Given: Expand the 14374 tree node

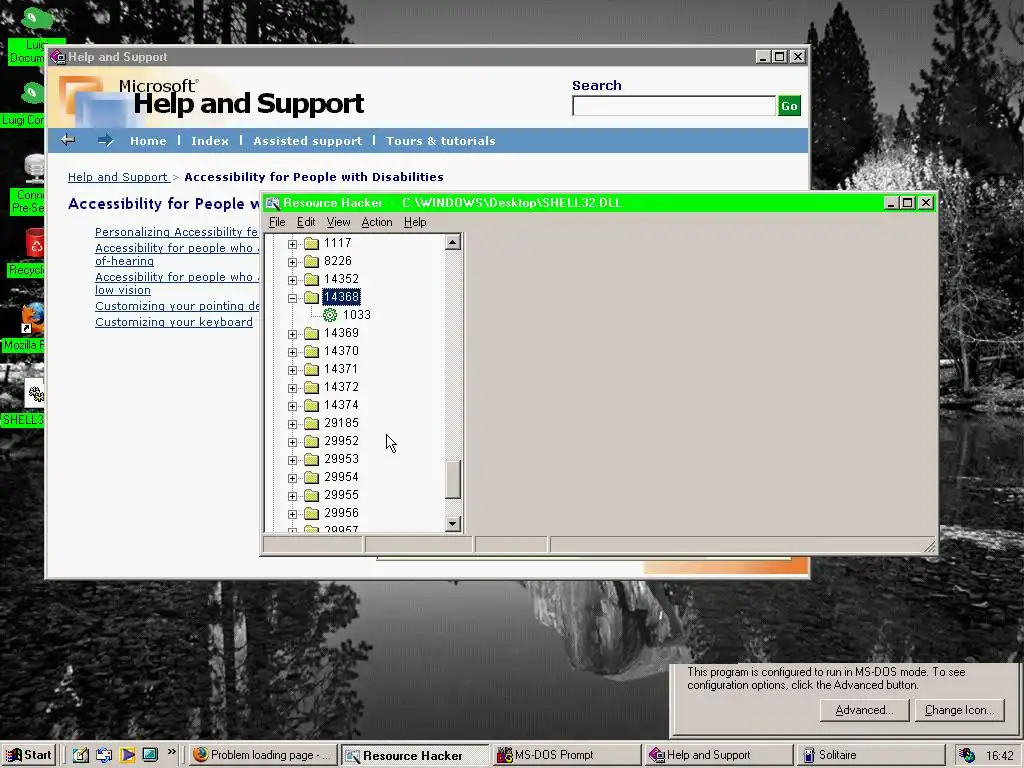Looking at the screenshot, I should point(293,406).
